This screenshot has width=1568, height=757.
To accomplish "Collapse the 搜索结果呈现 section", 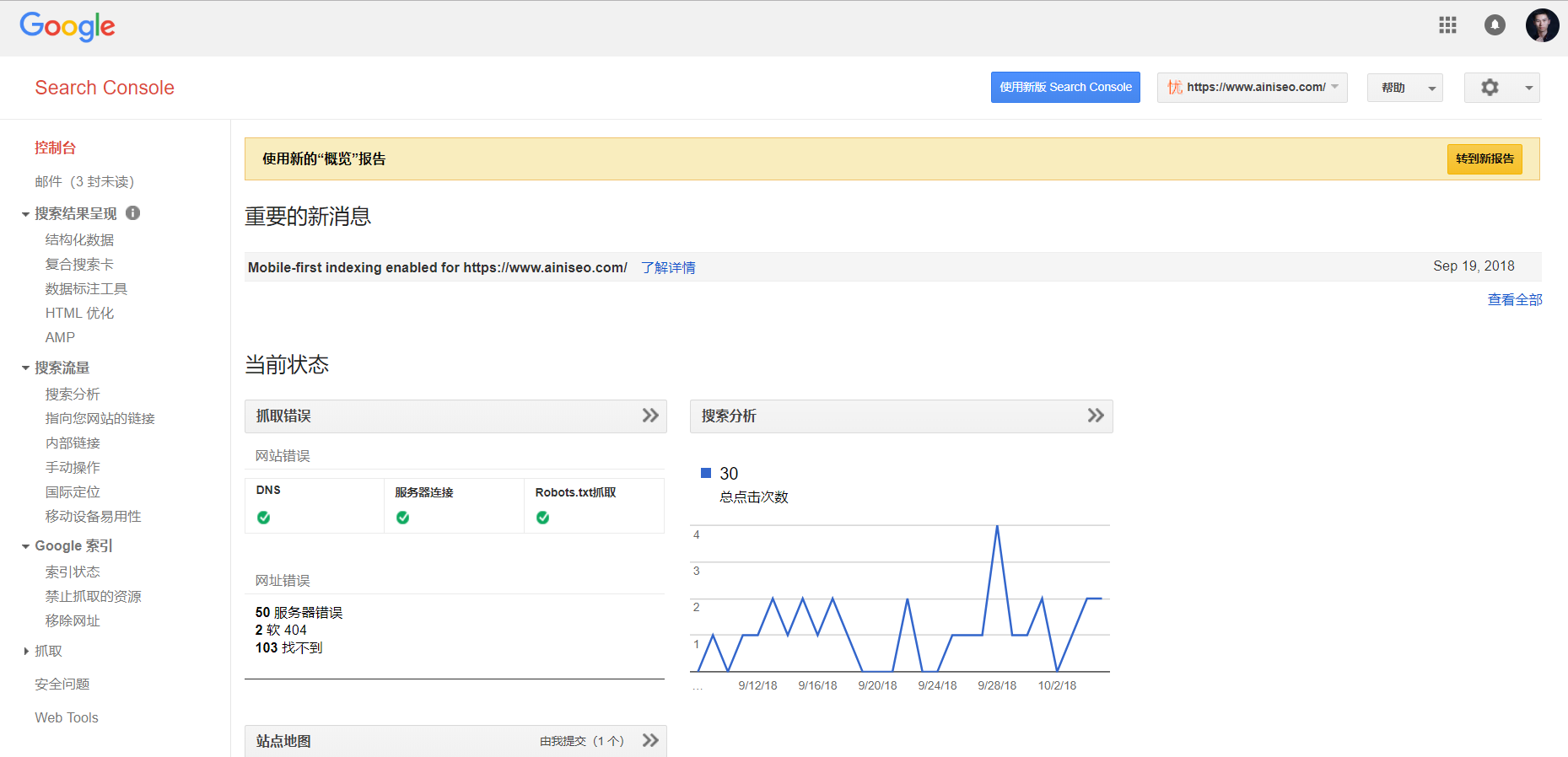I will pos(25,214).
